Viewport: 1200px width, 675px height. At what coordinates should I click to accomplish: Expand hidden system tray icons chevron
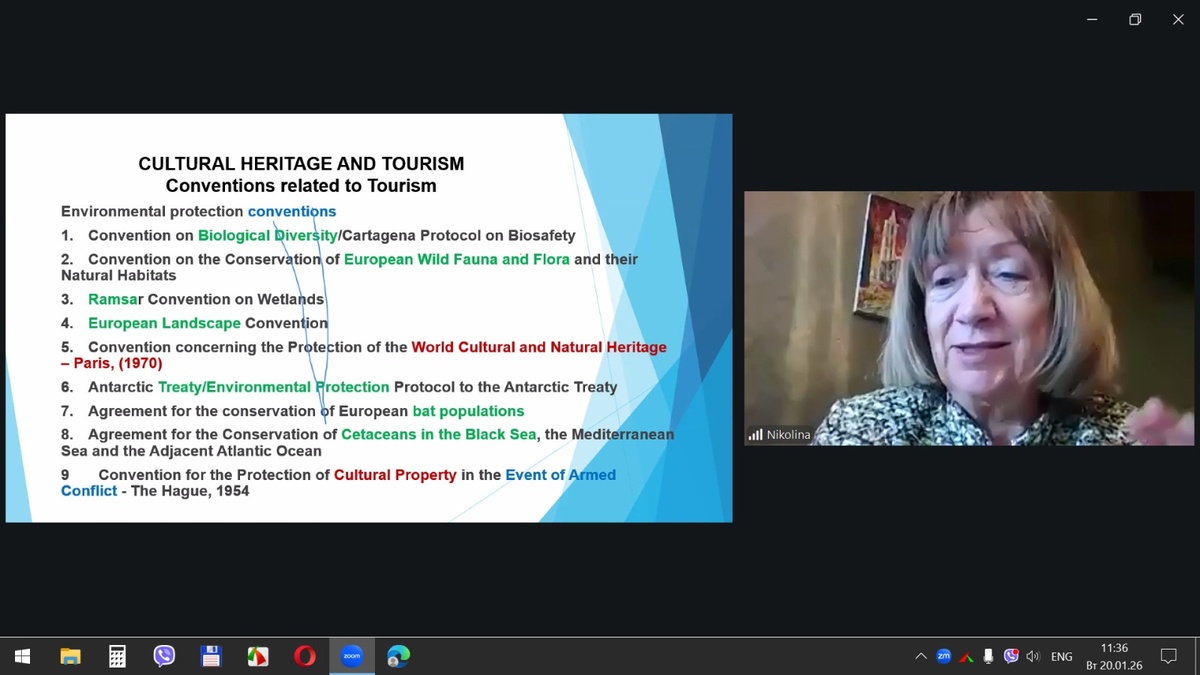point(921,656)
